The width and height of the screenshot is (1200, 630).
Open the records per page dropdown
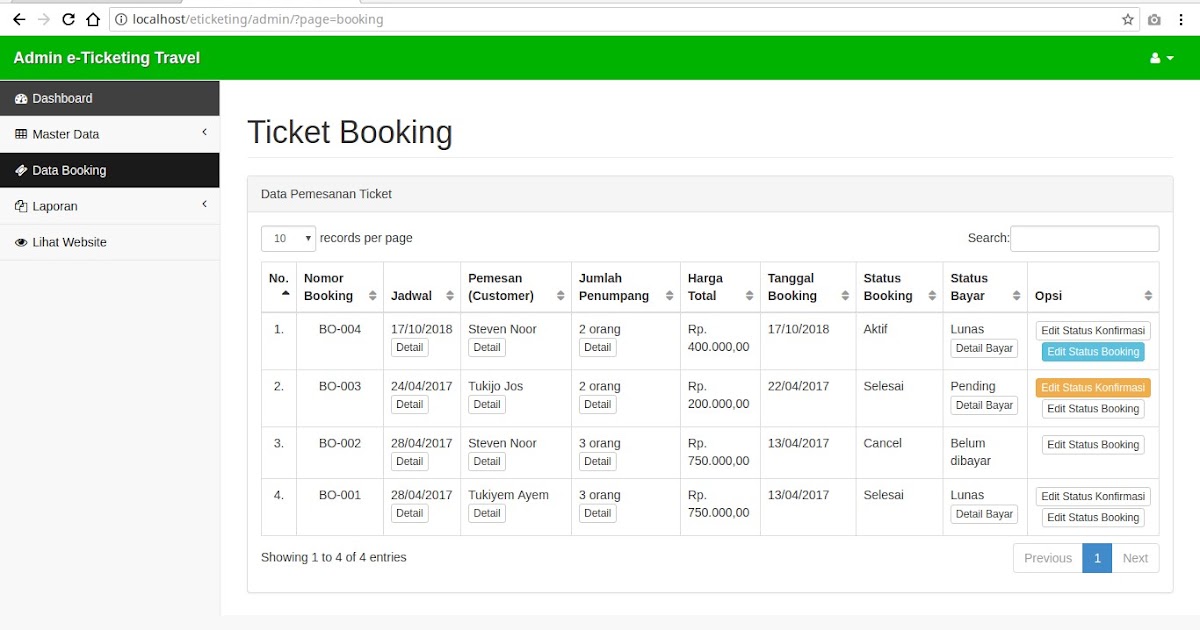click(288, 238)
